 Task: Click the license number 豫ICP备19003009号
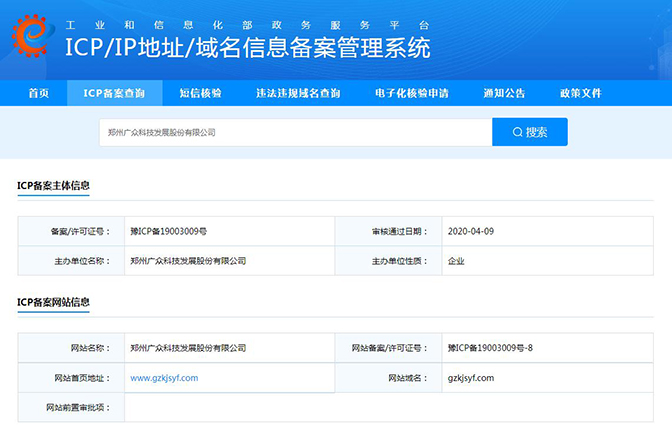click(x=169, y=231)
